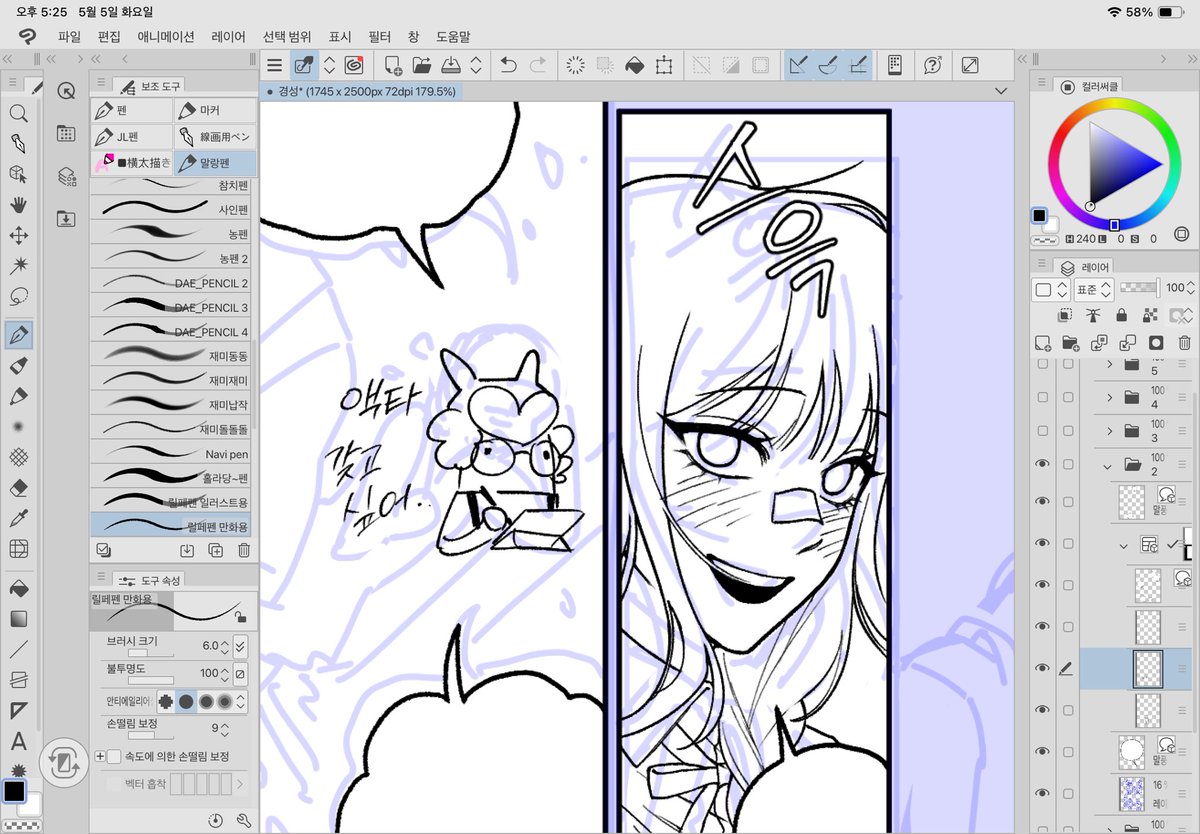Viewport: 1200px width, 834px height.
Task: Click the black foreground color swatch
Action: tap(14, 791)
